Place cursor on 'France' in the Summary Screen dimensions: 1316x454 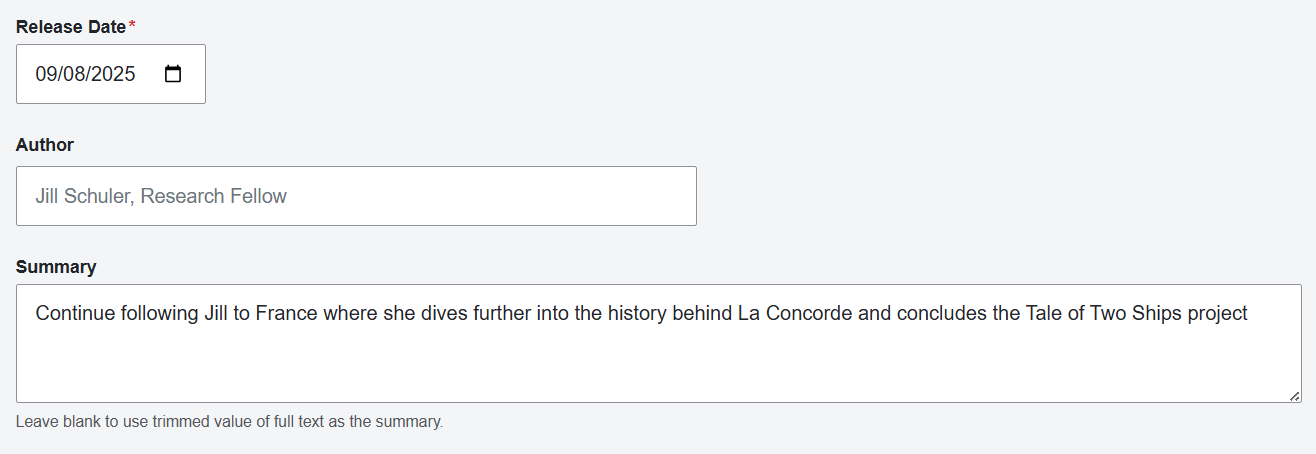(x=285, y=314)
